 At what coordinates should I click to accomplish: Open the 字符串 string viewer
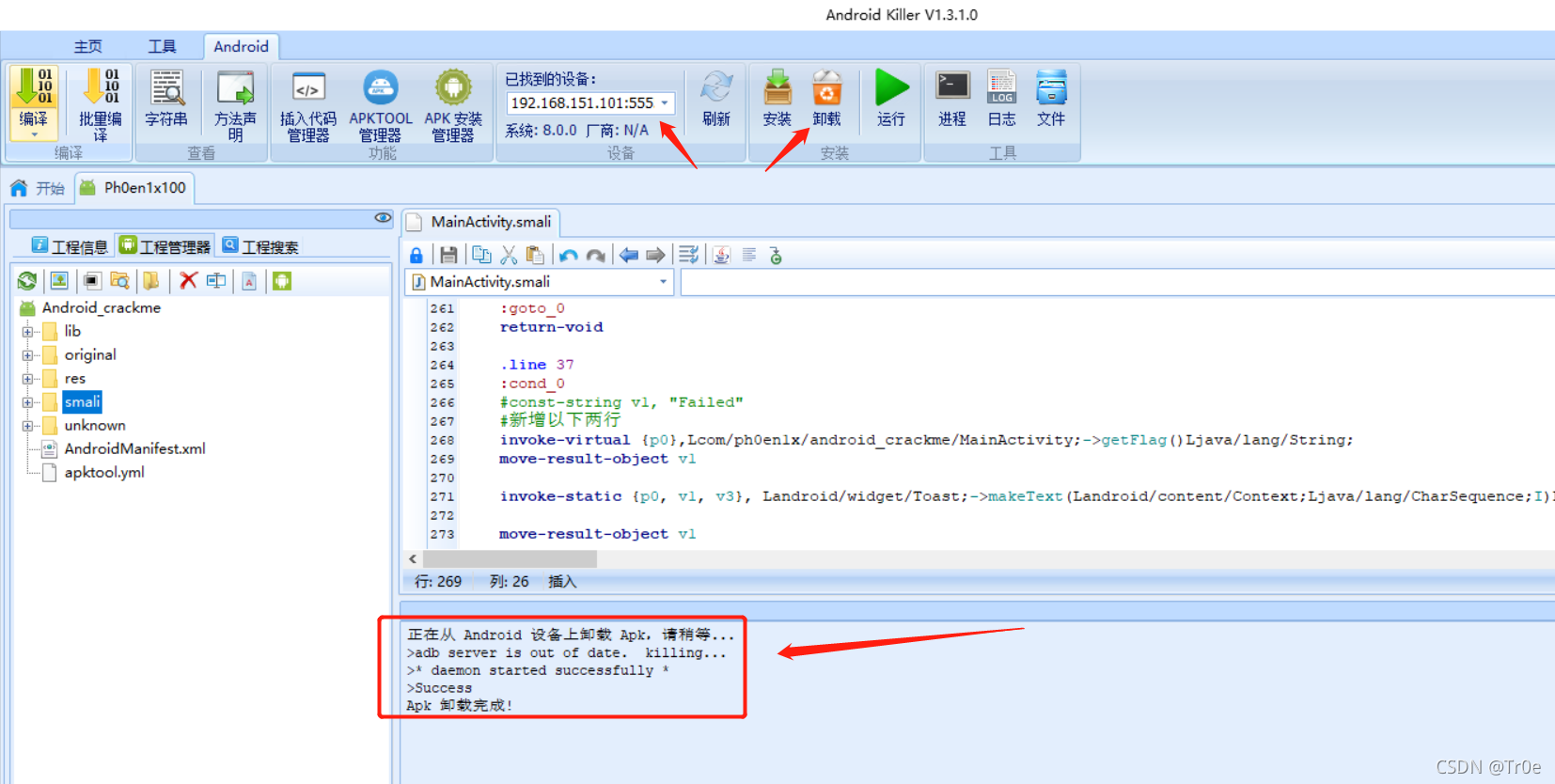pyautogui.click(x=166, y=98)
